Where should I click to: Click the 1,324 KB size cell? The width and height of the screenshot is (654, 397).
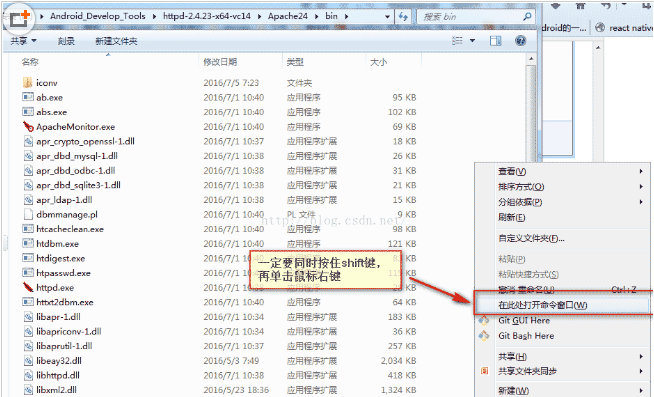[x=399, y=390]
